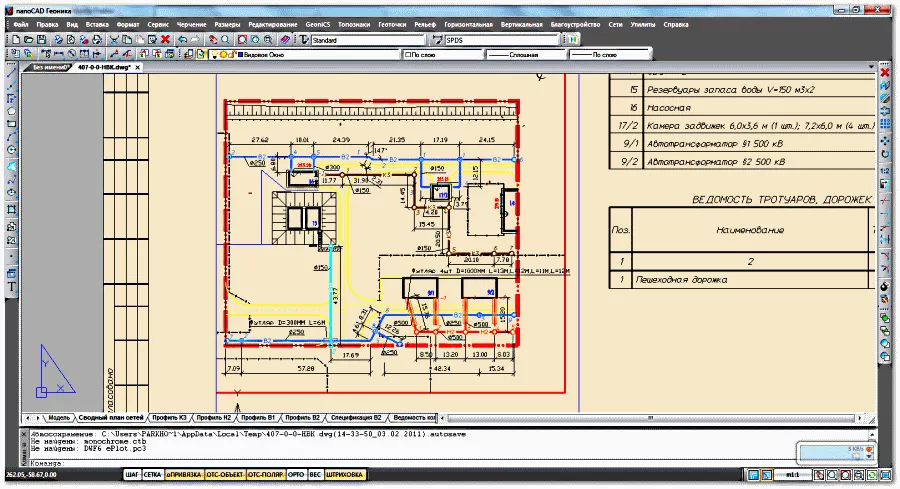This screenshot has height=489, width=900.
Task: Click the Open file folder icon
Action: click(27, 39)
